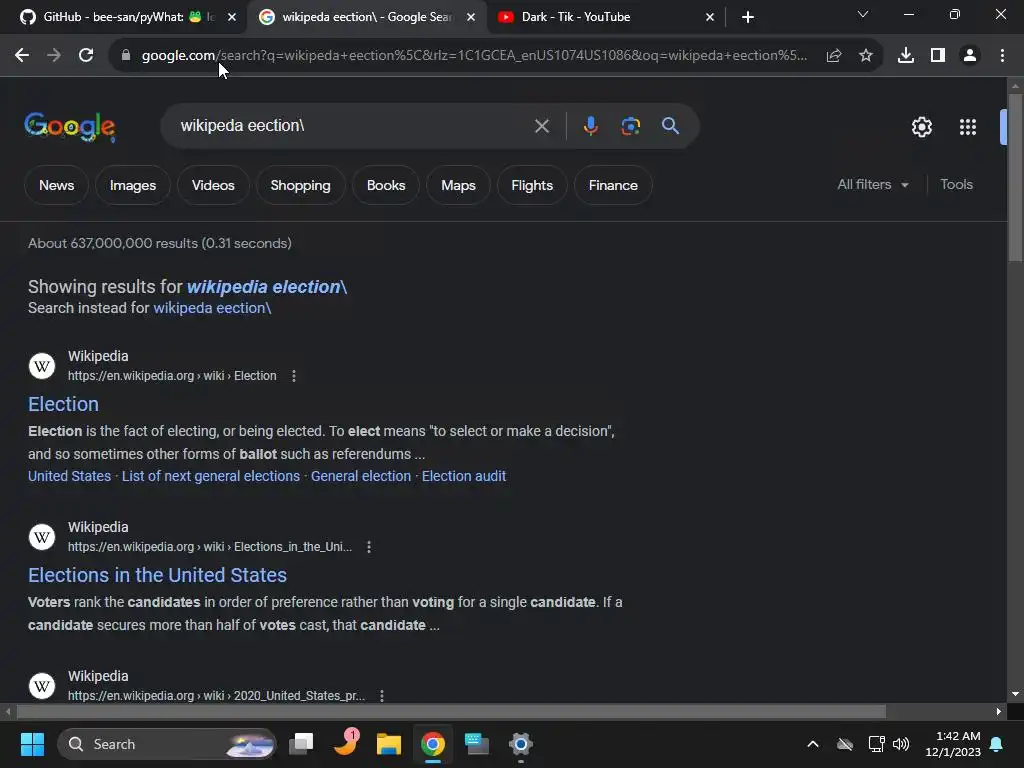Screen dimensions: 1024x768
Task: Open corrected 'wikipedia election\' link
Action: [x=266, y=287]
